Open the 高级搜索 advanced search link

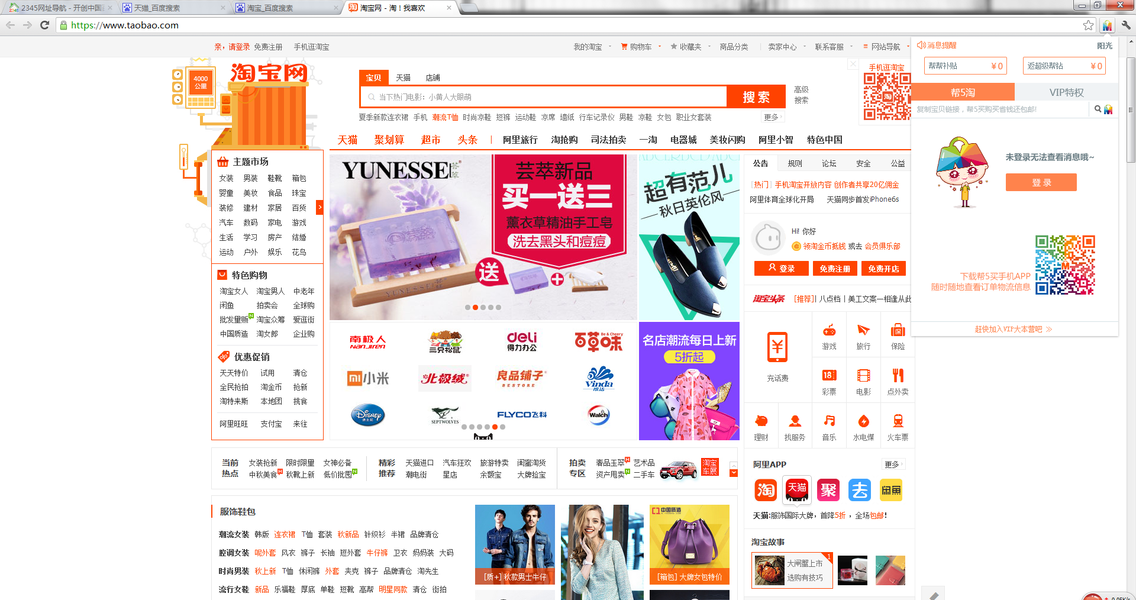tap(801, 95)
